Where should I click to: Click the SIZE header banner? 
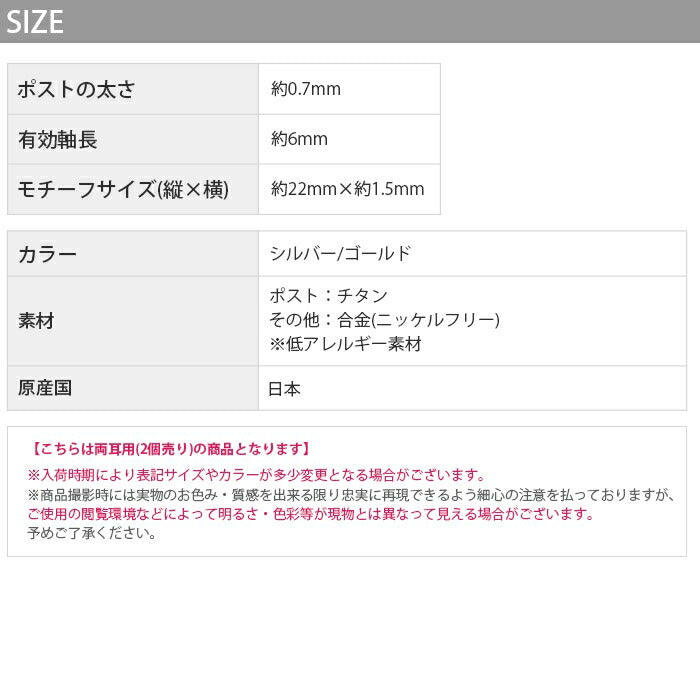coord(350,21)
